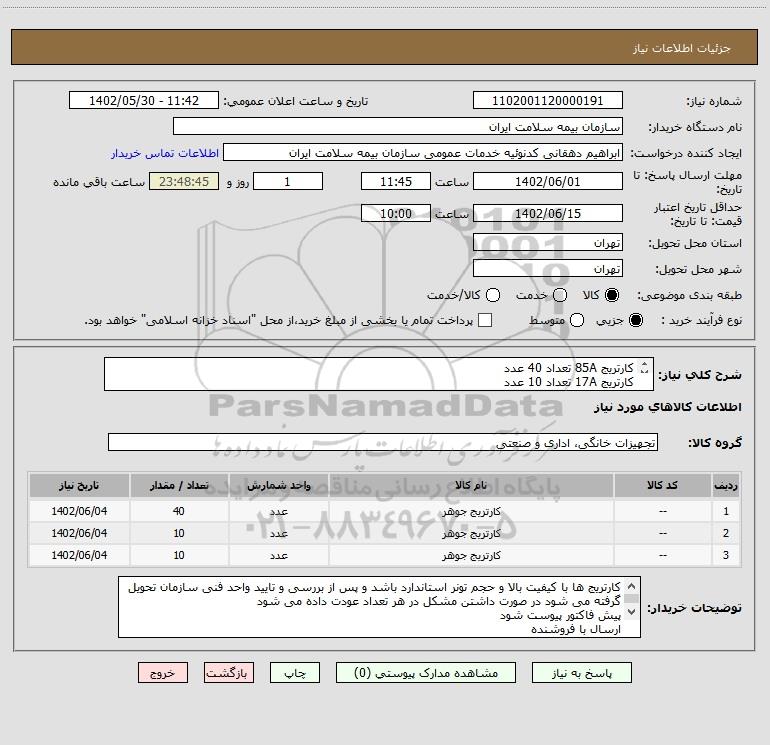Click the کد کالا column header

point(662,485)
